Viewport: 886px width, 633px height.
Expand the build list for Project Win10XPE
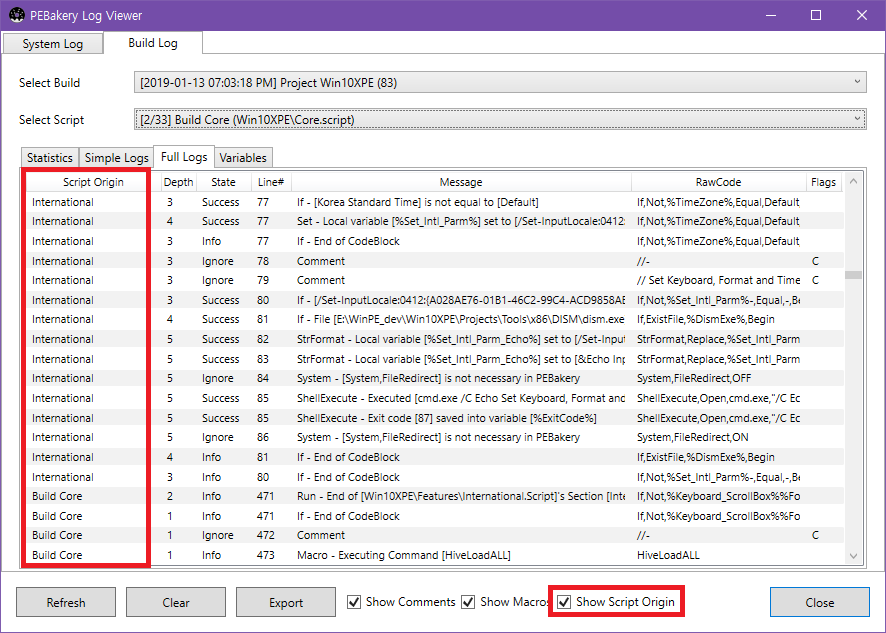click(x=855, y=81)
